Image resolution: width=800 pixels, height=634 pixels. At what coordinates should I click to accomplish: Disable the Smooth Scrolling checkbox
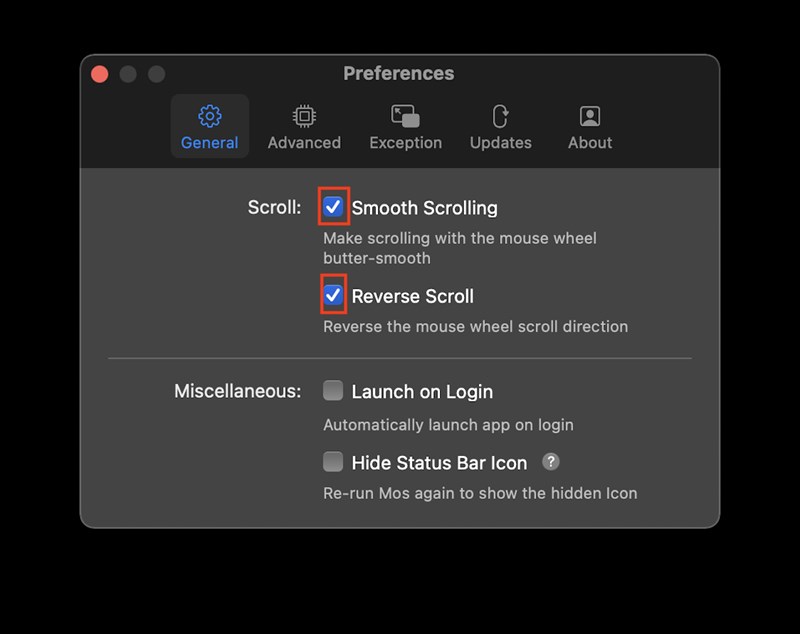pos(334,208)
